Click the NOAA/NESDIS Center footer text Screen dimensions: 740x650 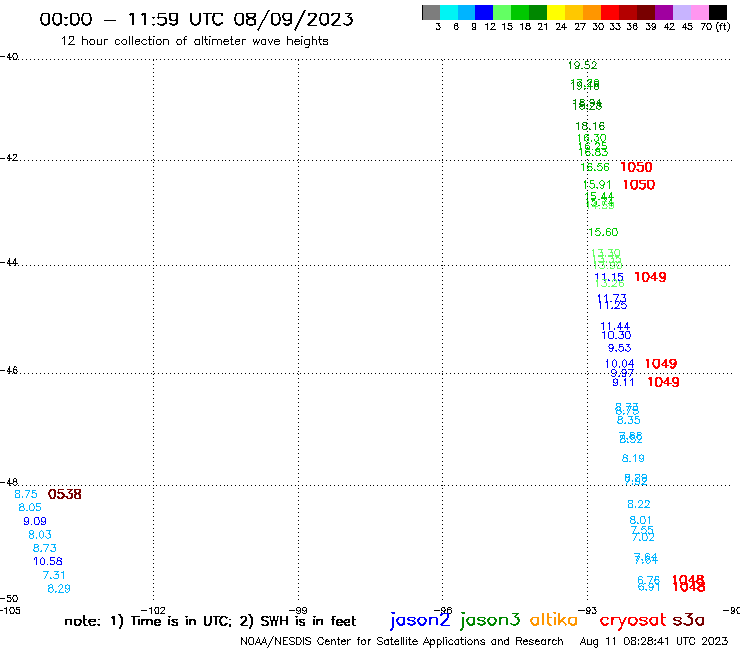point(402,641)
